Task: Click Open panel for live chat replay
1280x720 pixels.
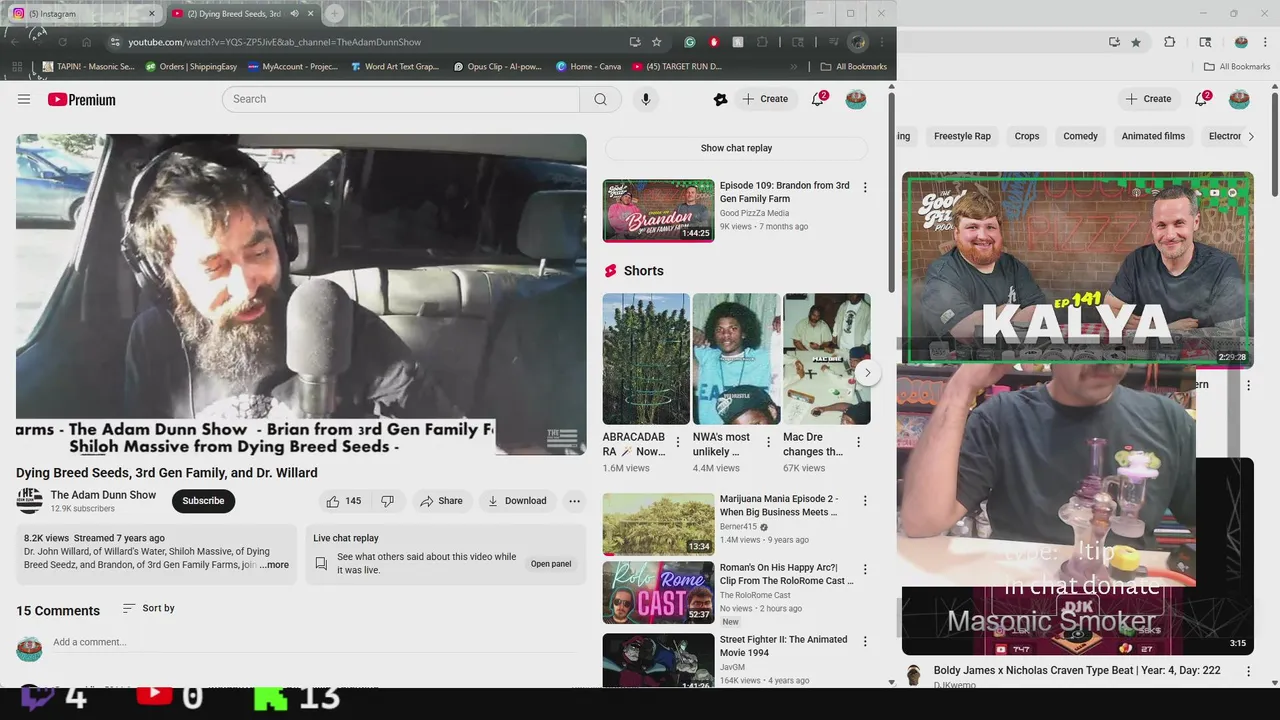Action: pos(551,564)
